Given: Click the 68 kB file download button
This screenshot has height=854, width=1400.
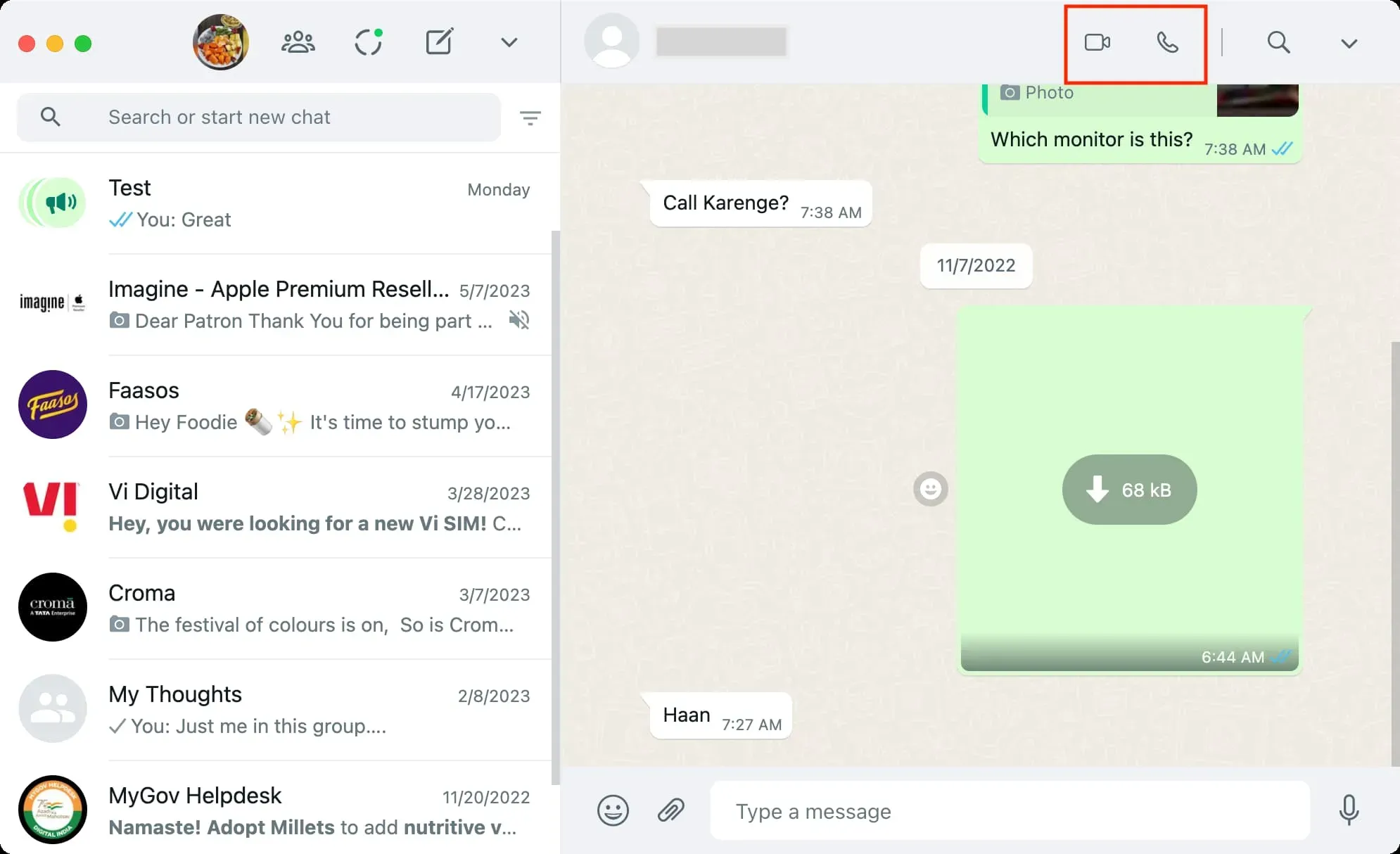Looking at the screenshot, I should pos(1128,490).
